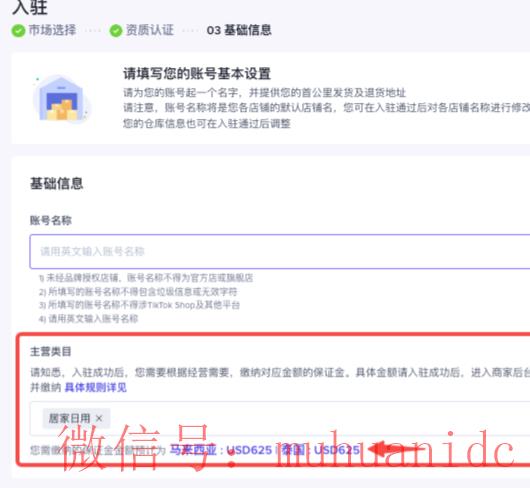Click the 马来西亚 : USD625 deposit amount
Image resolution: width=530 pixels, height=488 pixels.
pos(220,450)
